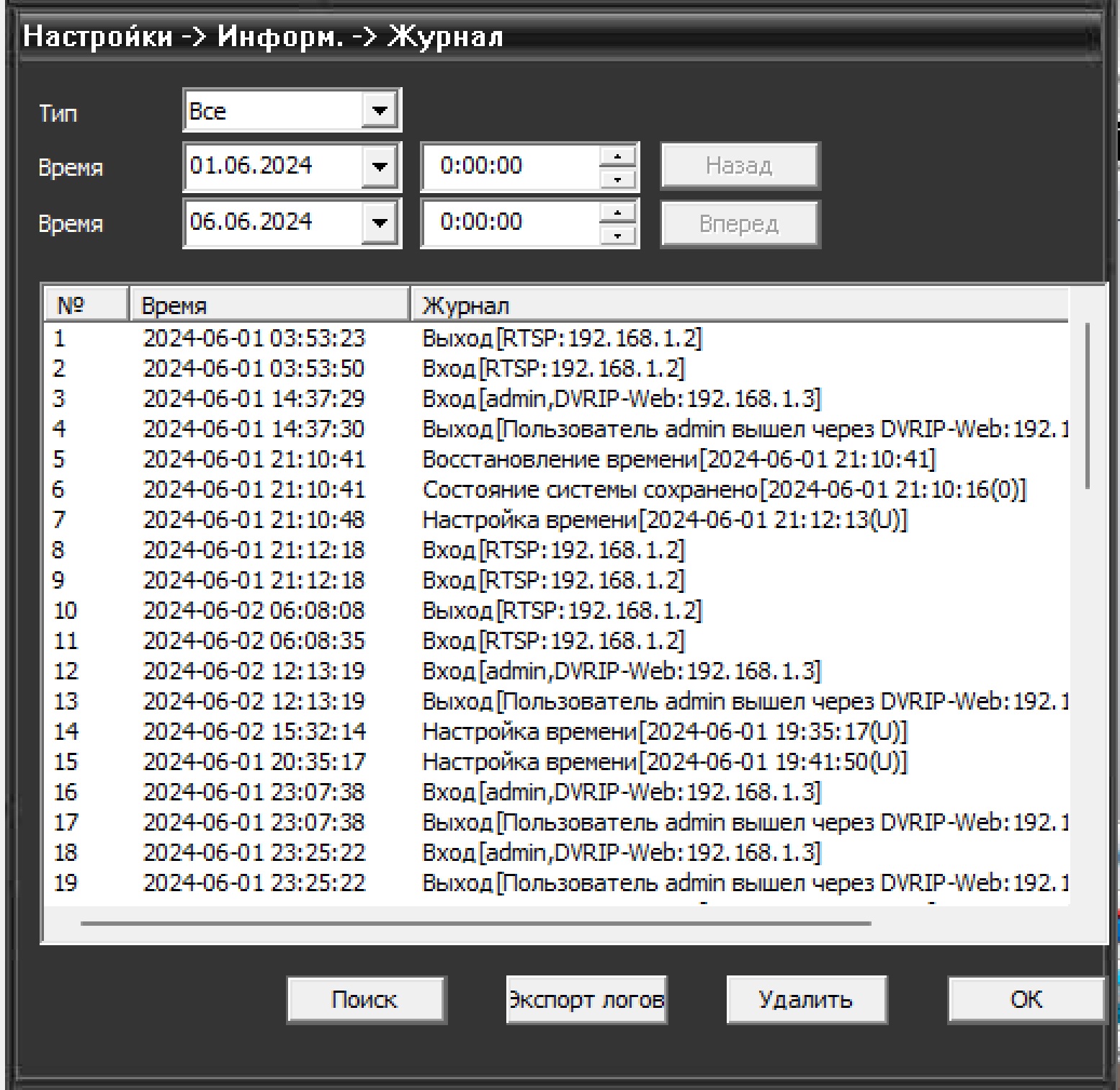Expand the start date picker 01.06.2024

coord(379,166)
